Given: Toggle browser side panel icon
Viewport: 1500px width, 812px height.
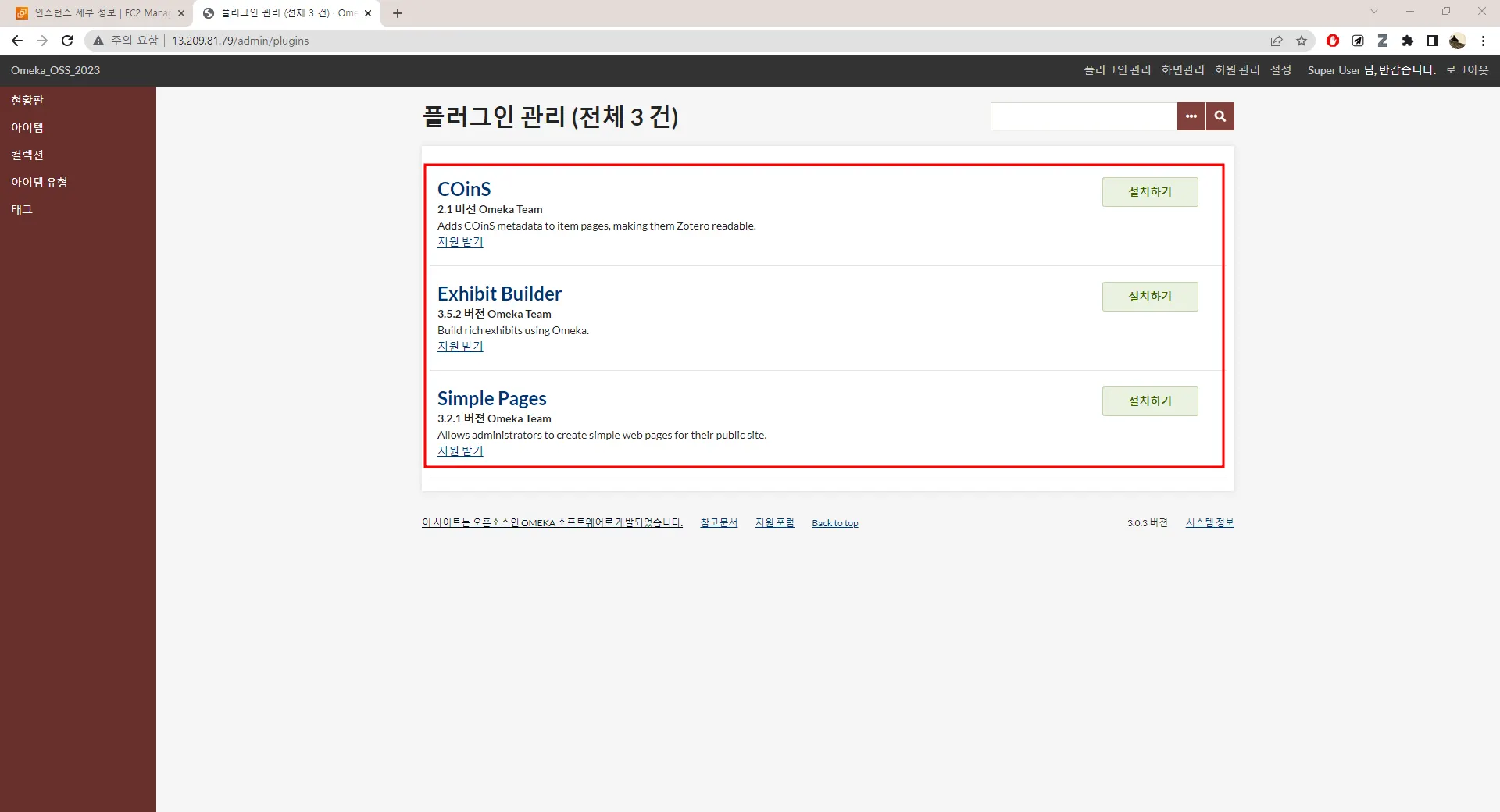Looking at the screenshot, I should [1433, 41].
